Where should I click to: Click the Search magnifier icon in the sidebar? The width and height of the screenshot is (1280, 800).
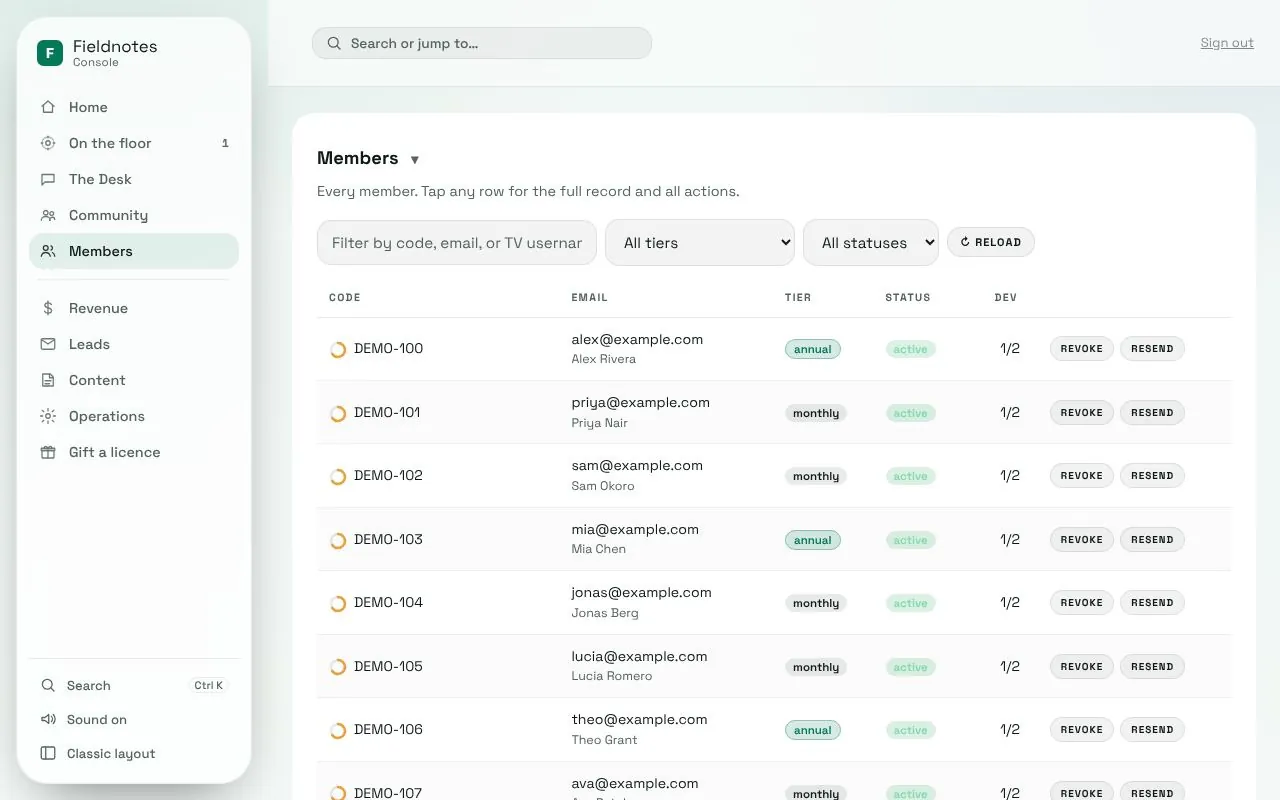(48, 686)
